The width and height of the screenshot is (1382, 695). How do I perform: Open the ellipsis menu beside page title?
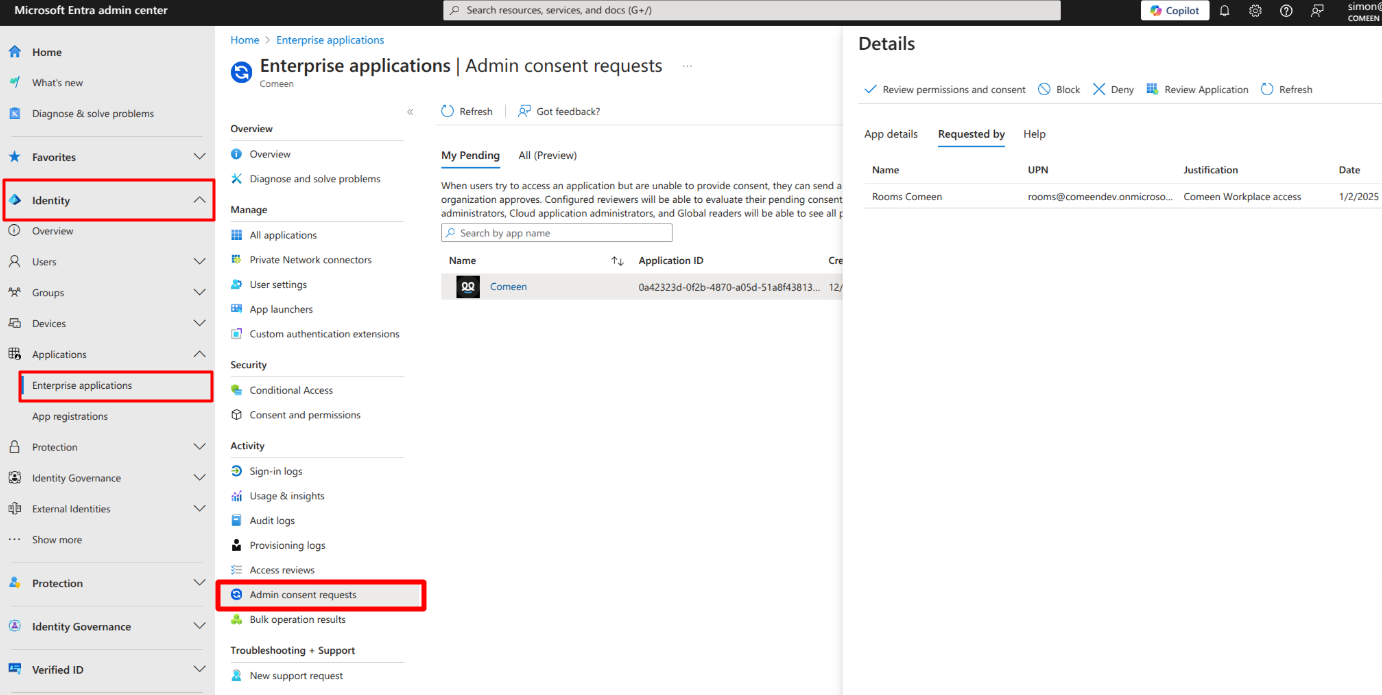coord(687,66)
